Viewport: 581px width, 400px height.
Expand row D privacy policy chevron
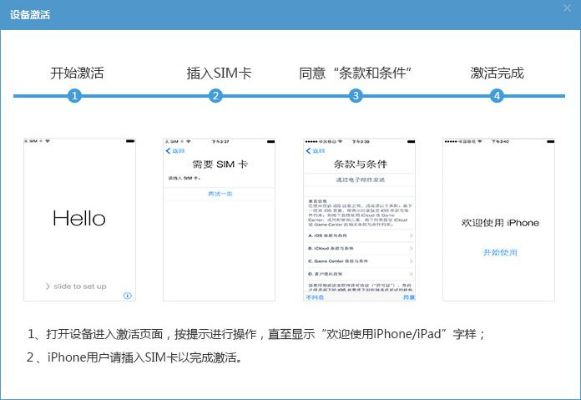[411, 274]
